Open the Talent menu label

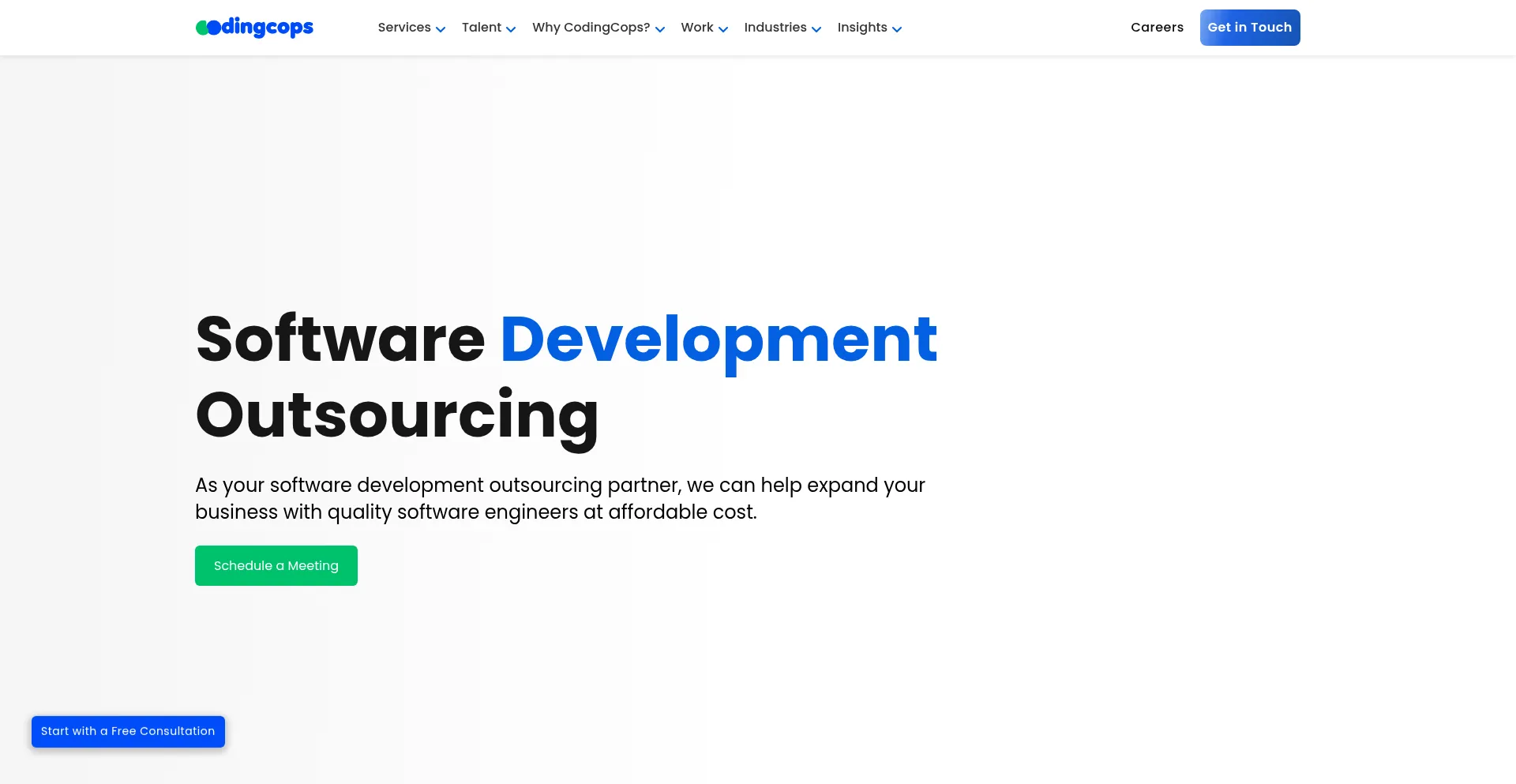coord(482,28)
